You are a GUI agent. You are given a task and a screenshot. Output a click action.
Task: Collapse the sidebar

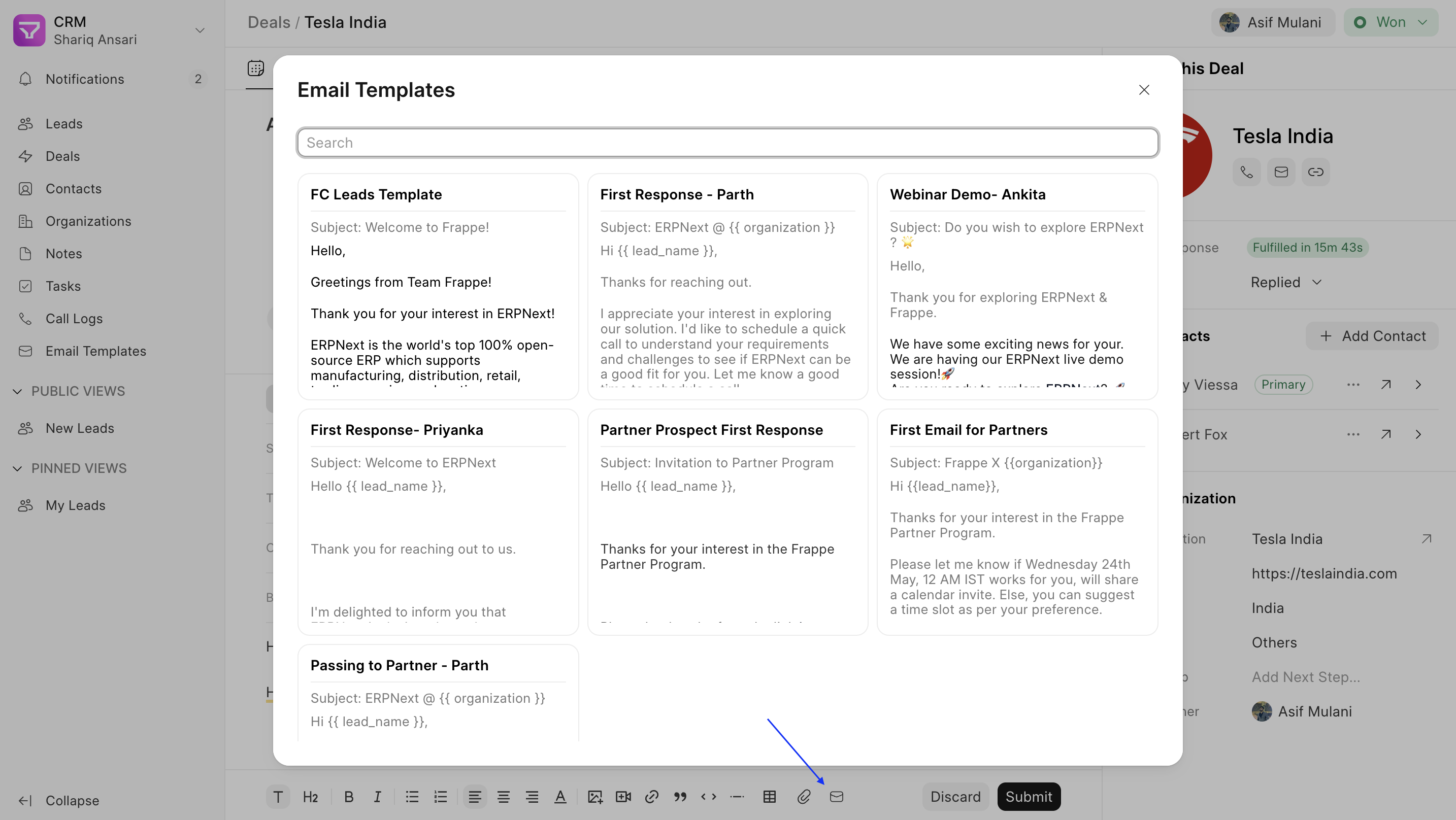click(x=59, y=801)
